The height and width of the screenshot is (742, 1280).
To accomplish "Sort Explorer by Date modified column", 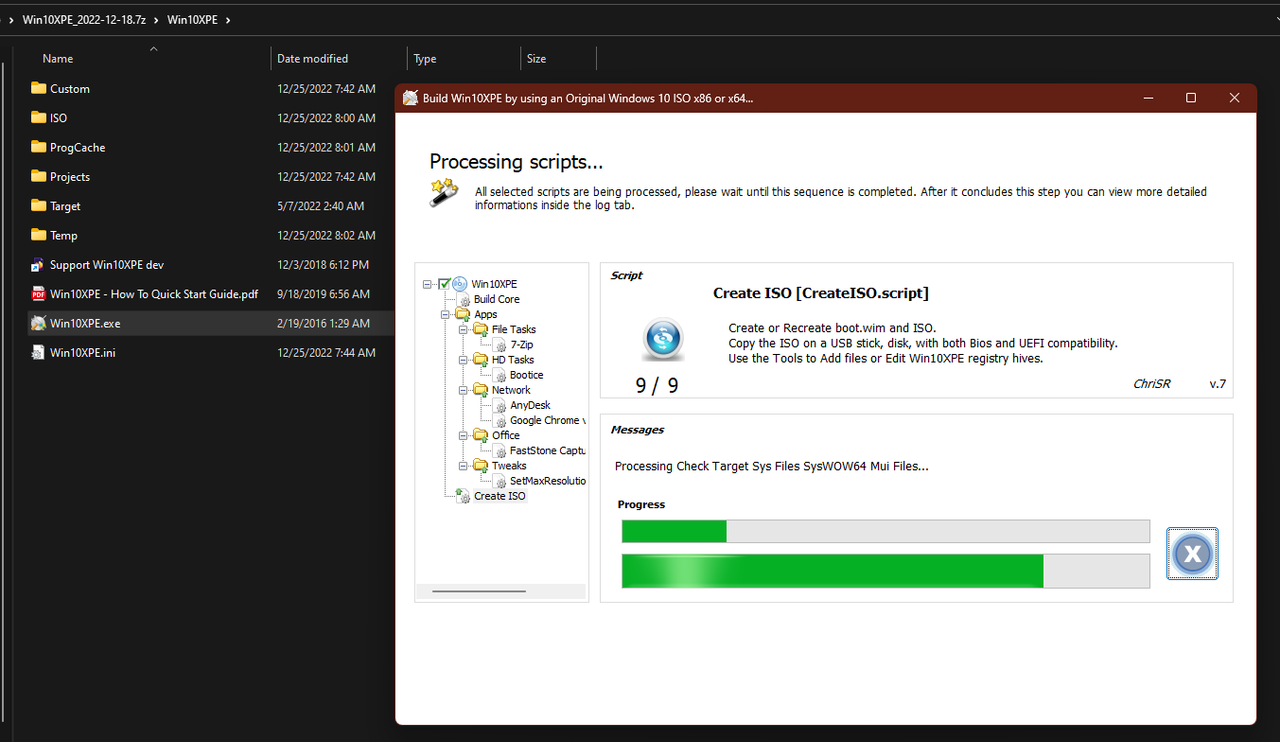I will pos(312,59).
